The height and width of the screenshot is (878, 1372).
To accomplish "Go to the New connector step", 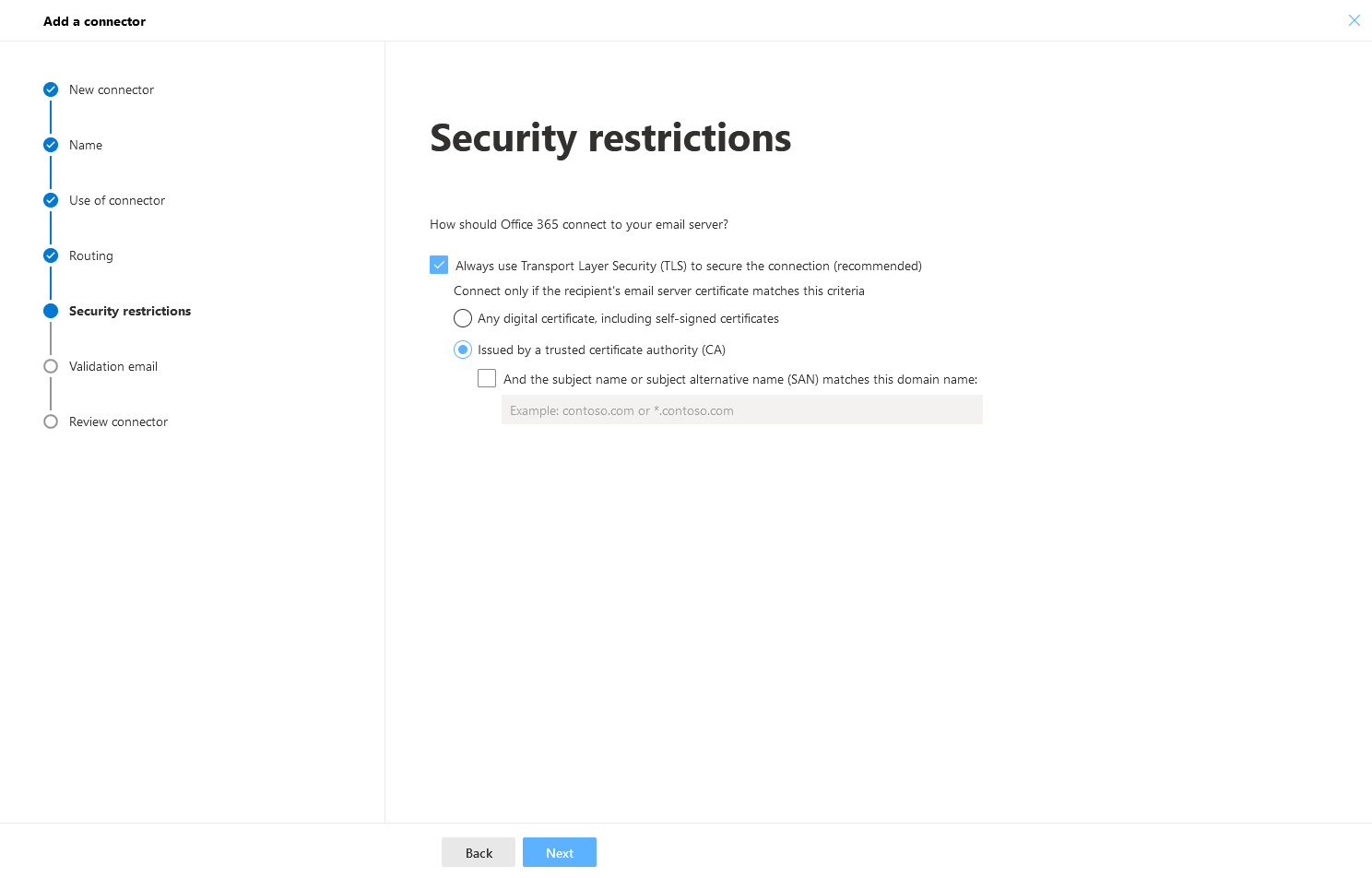I will (112, 89).
